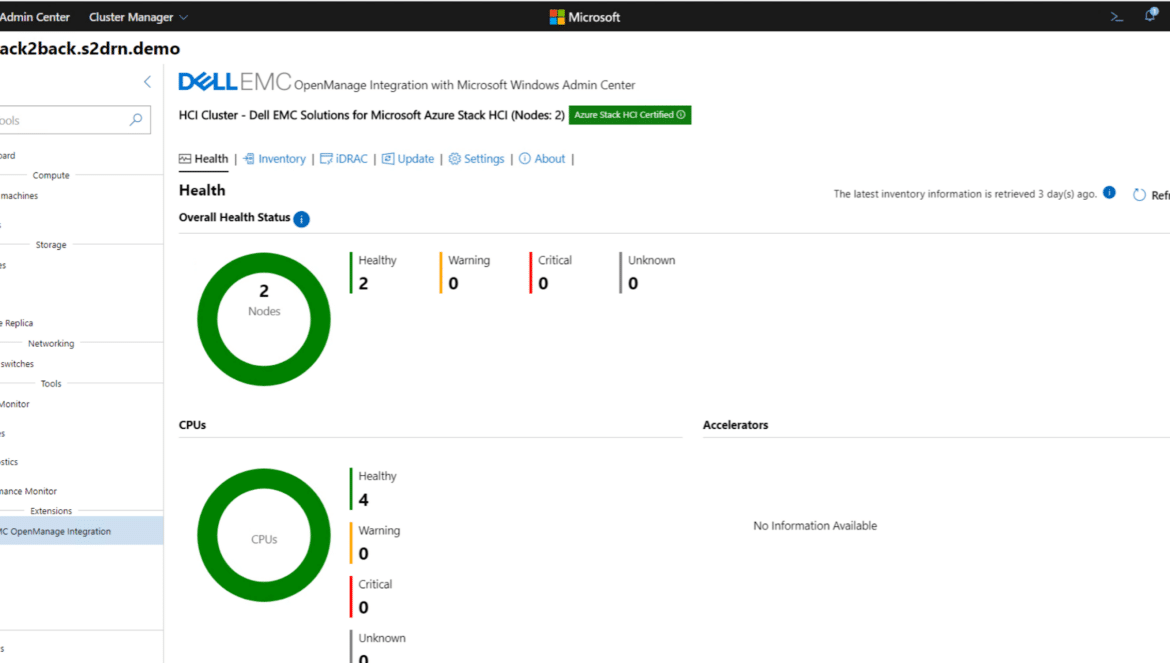Open Performance Monitor sidebar item

coord(81,491)
